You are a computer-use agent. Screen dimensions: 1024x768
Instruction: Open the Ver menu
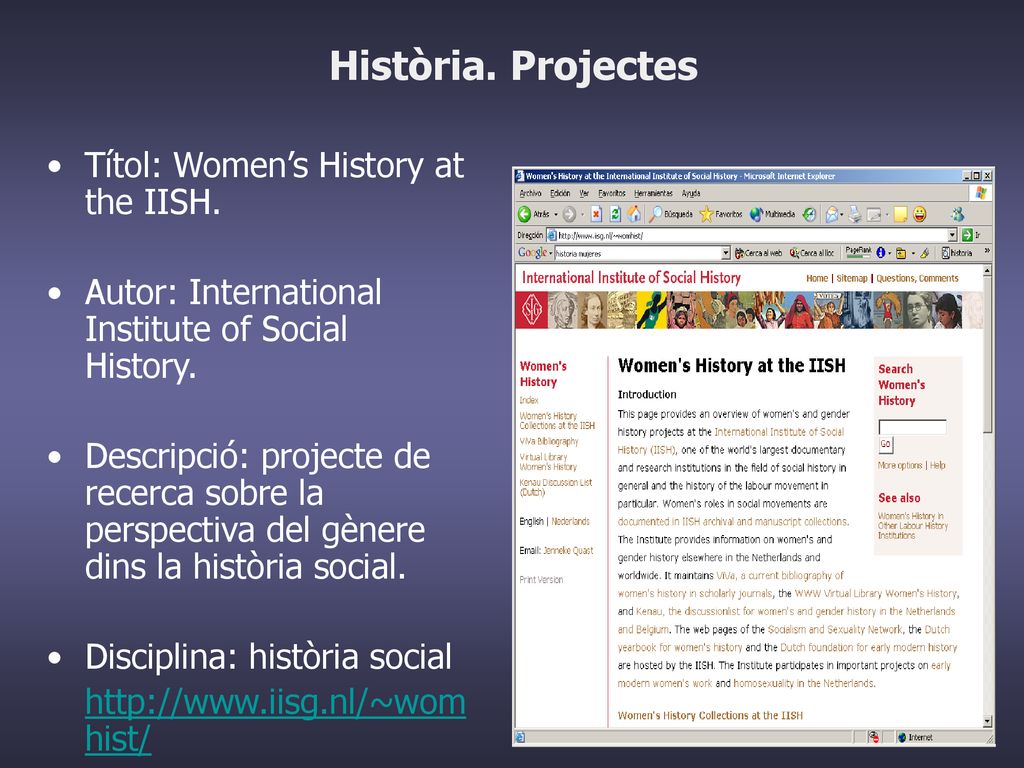[584, 193]
